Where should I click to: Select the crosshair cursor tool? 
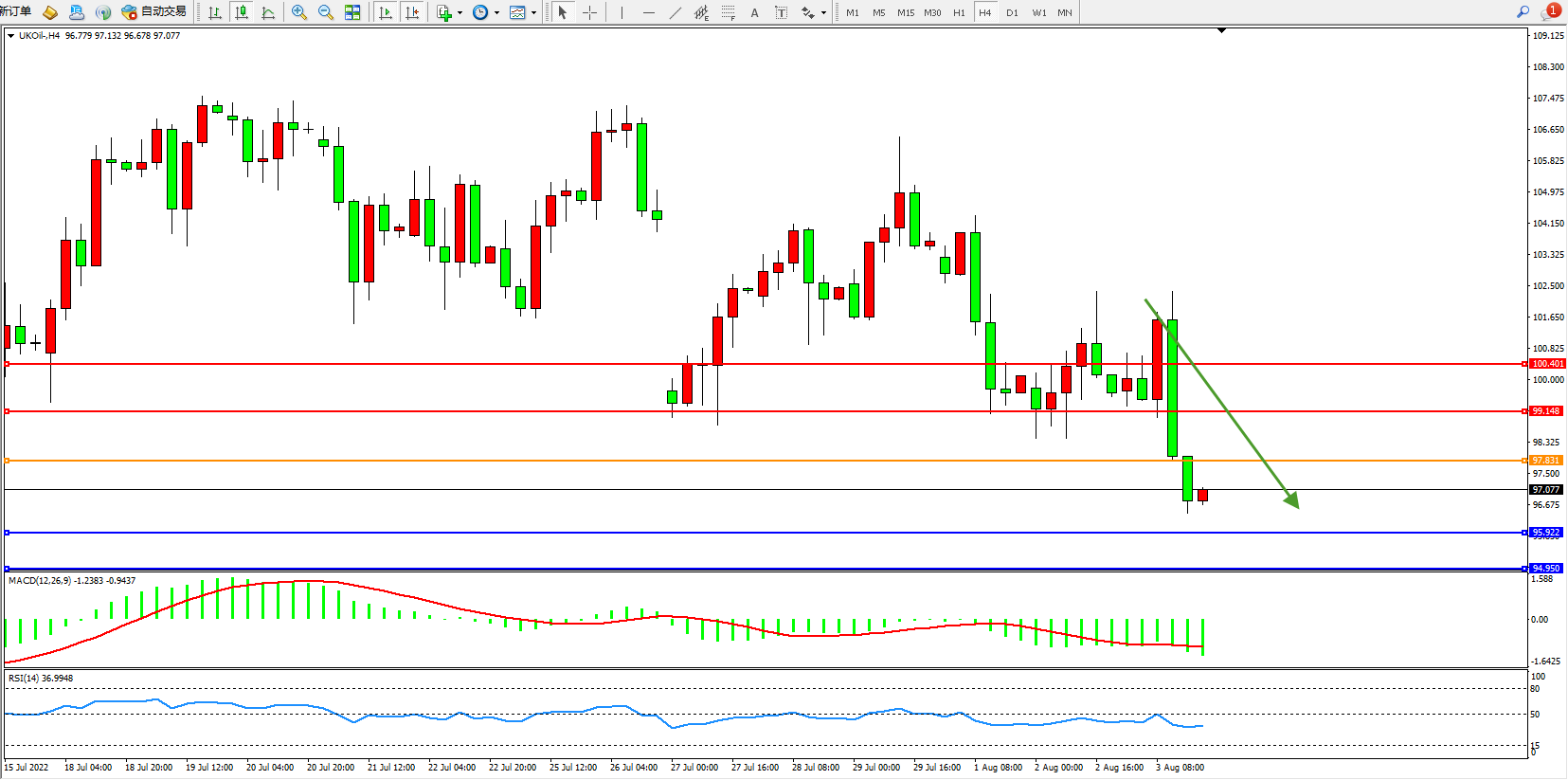pyautogui.click(x=589, y=12)
